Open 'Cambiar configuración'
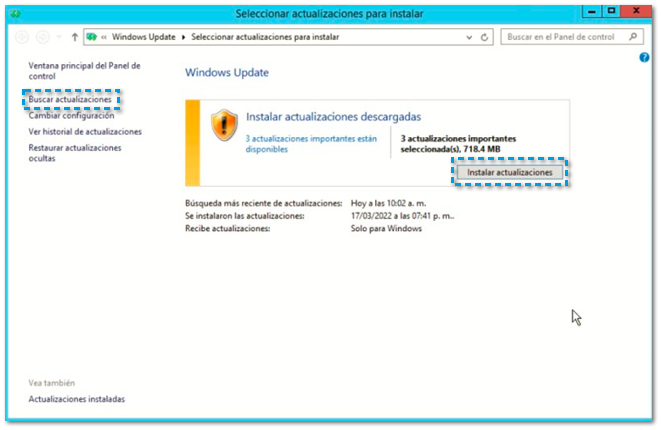This screenshot has height=430, width=661. (71, 116)
